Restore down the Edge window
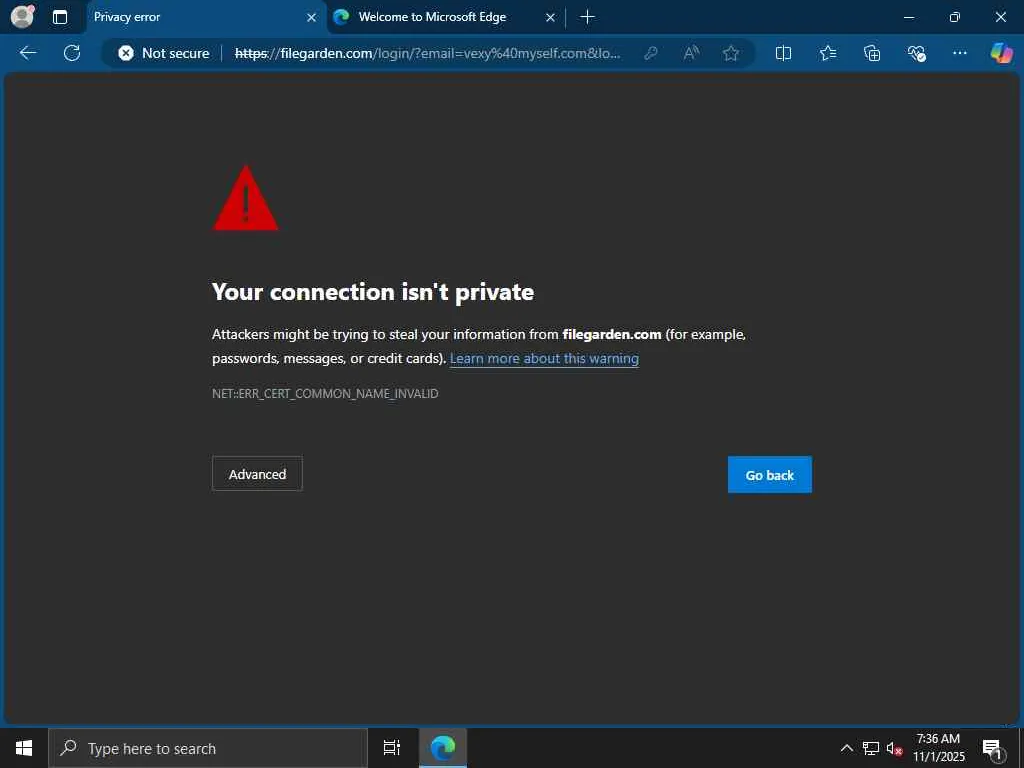The width and height of the screenshot is (1024, 768). pyautogui.click(x=955, y=17)
